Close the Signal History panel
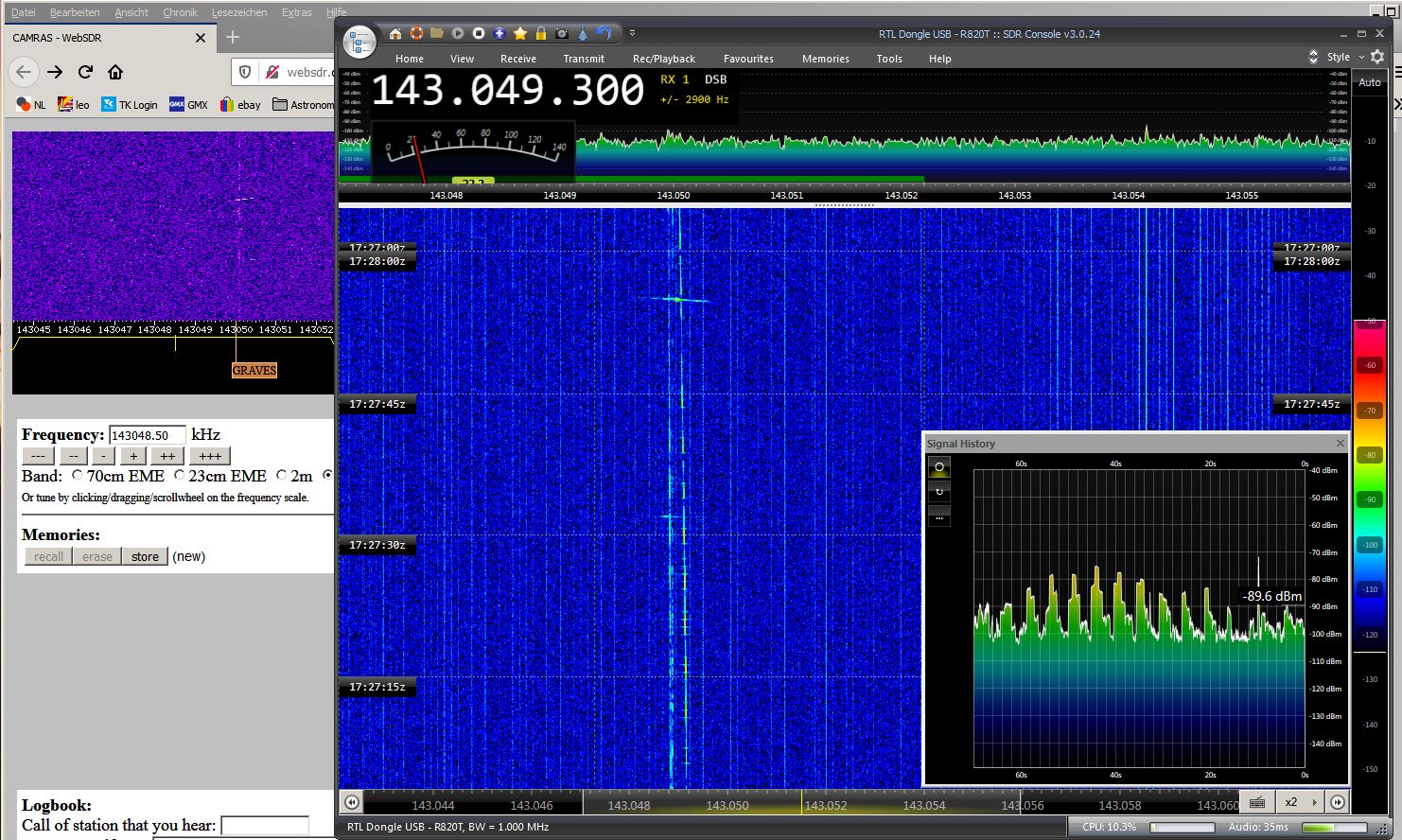This screenshot has width=1402, height=840. (x=1340, y=443)
